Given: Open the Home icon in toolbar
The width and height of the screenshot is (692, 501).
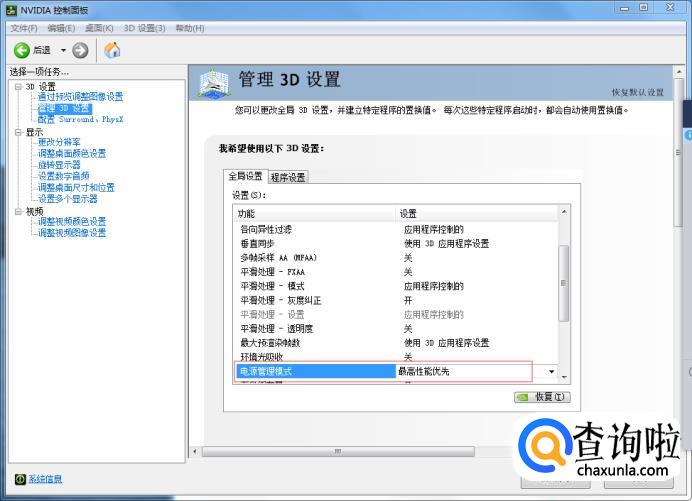Looking at the screenshot, I should (x=112, y=50).
